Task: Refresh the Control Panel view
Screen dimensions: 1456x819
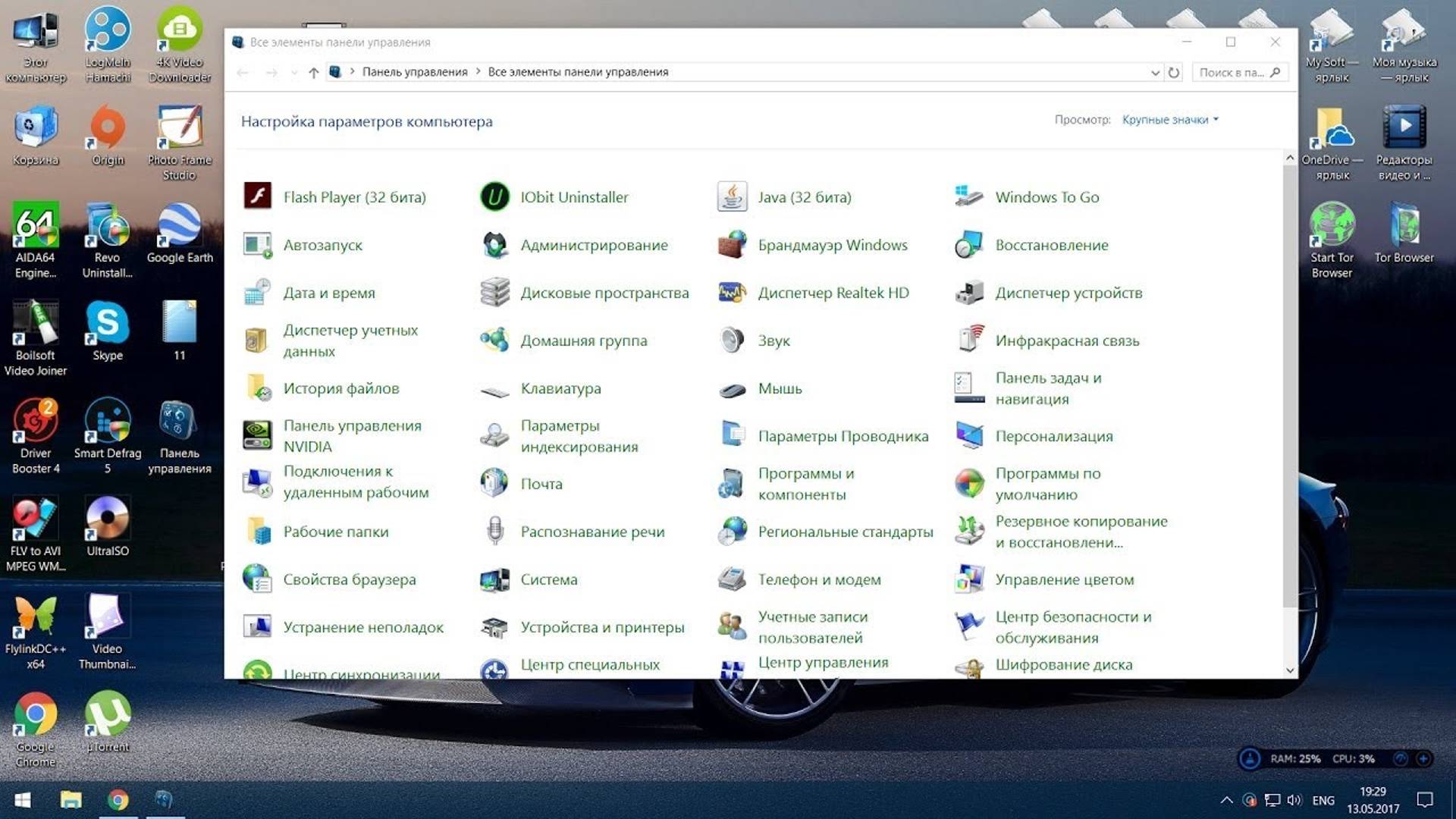Action: [x=1175, y=71]
